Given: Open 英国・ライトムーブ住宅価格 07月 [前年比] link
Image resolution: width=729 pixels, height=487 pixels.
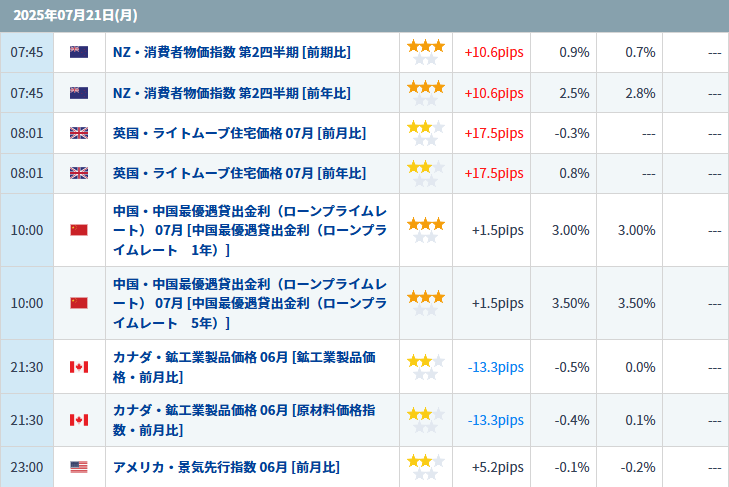Looking at the screenshot, I should 239,173.
